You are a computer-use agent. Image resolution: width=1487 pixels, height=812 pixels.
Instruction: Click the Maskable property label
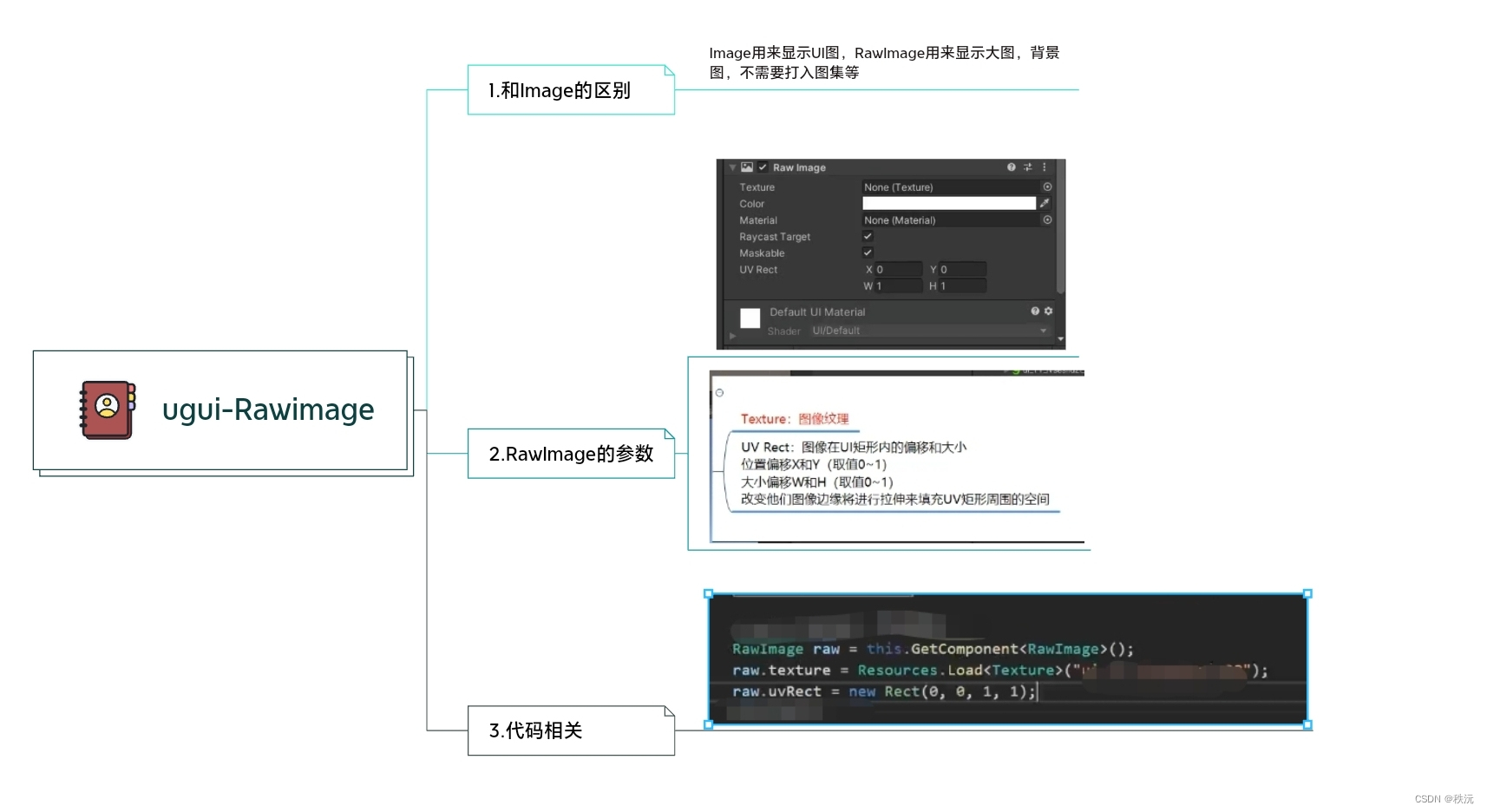[762, 252]
